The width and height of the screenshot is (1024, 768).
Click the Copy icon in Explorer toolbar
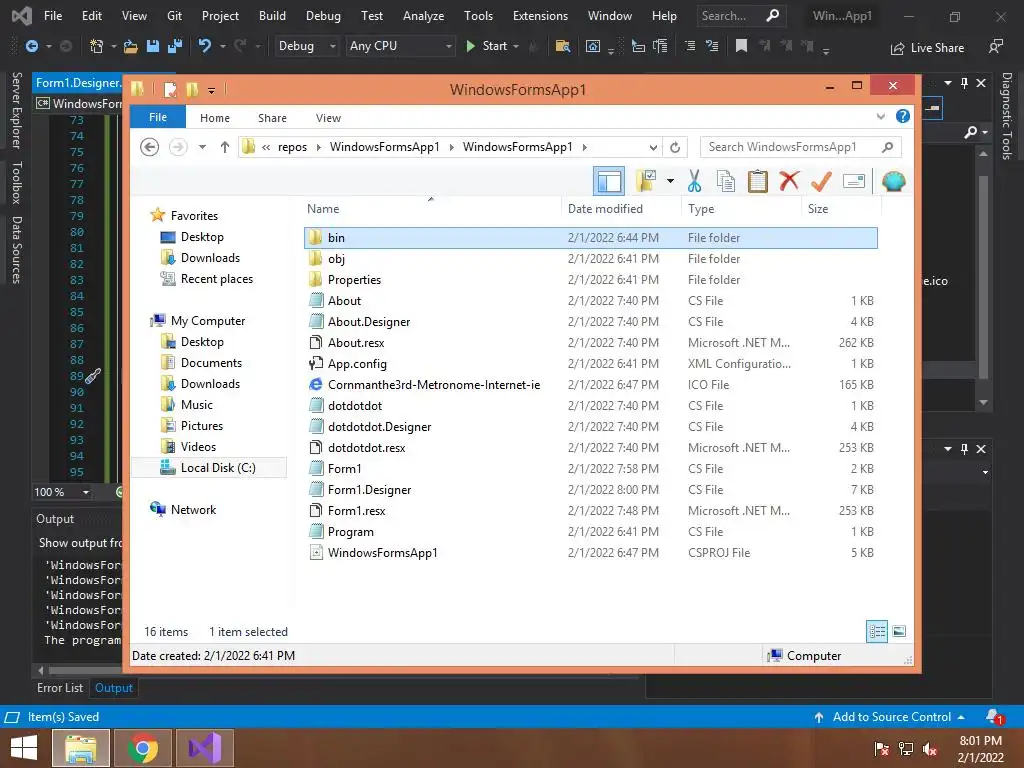[726, 181]
